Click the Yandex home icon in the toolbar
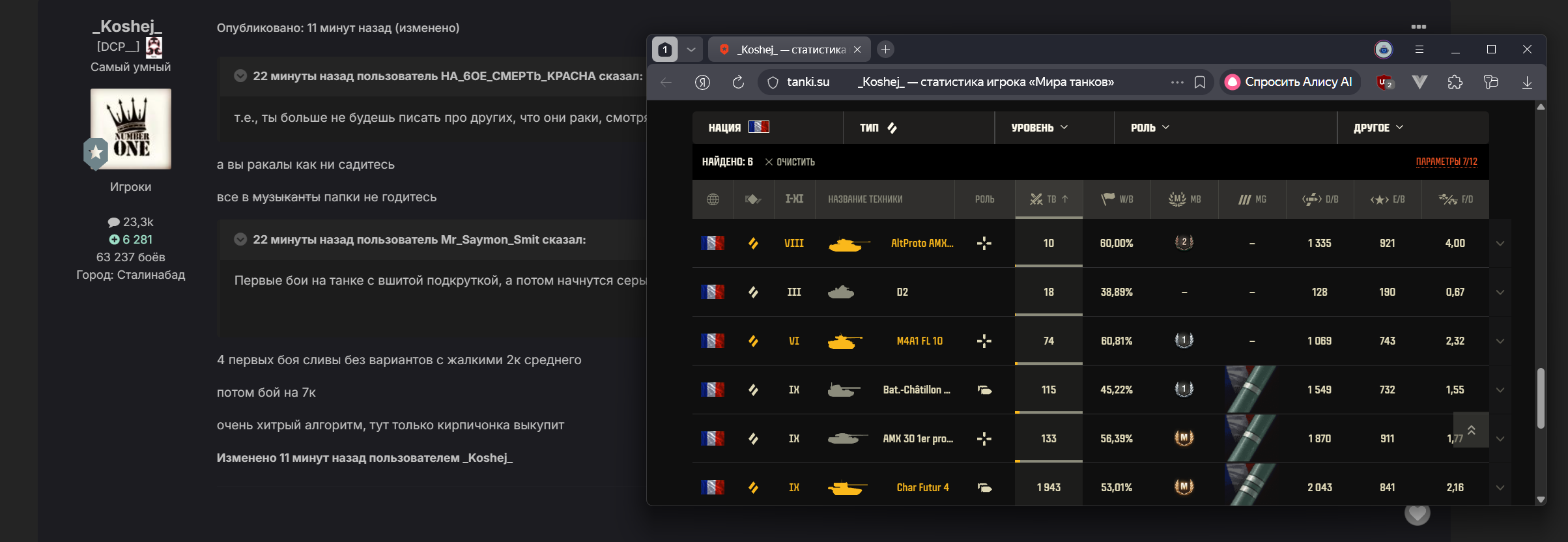The image size is (1568, 542). click(702, 82)
